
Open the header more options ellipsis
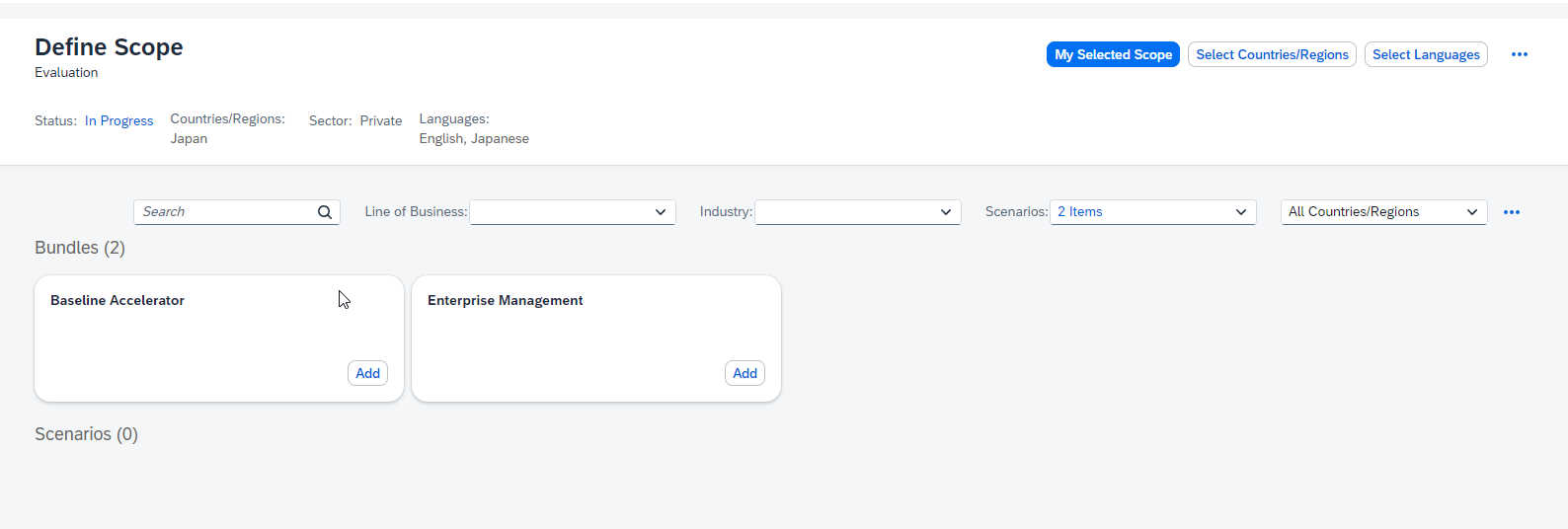(1519, 54)
